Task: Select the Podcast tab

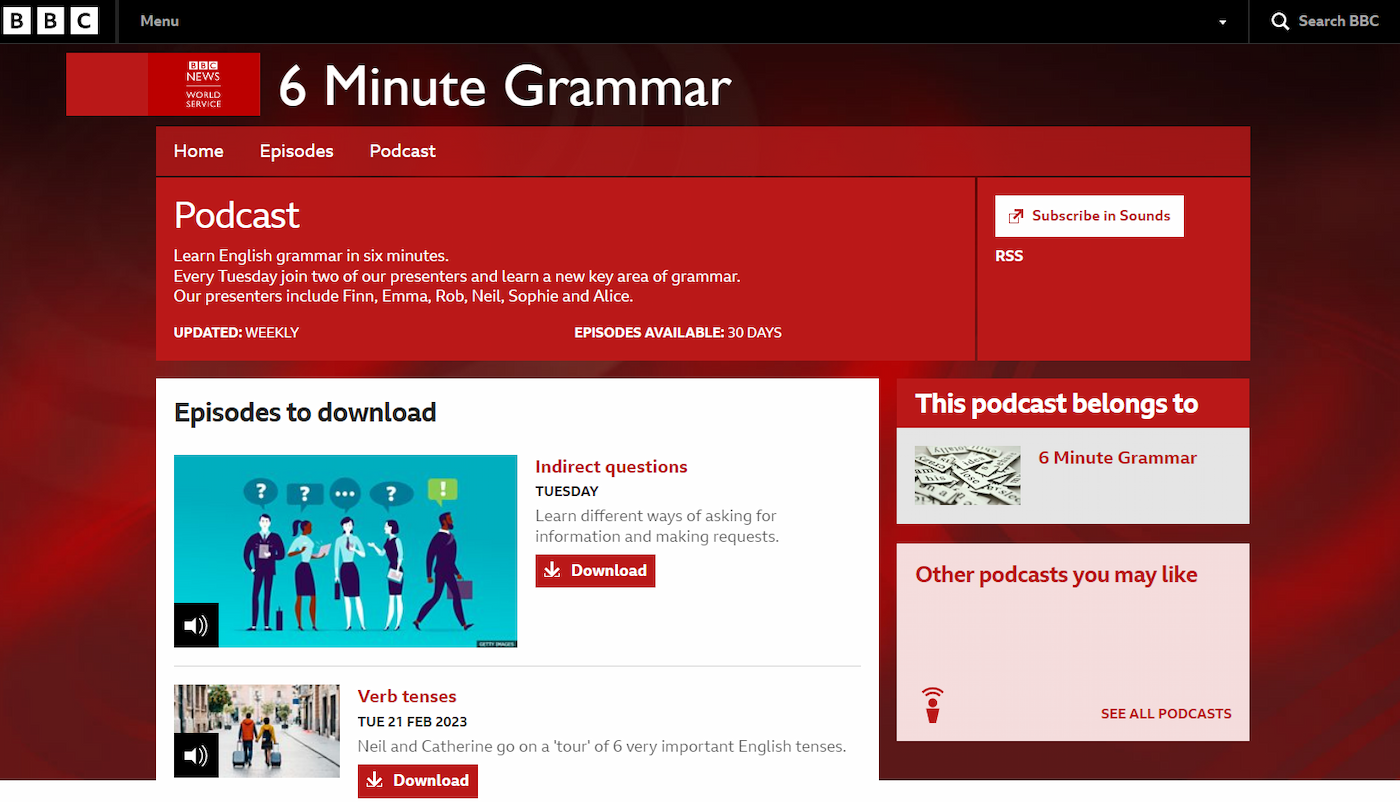Action: click(x=403, y=151)
